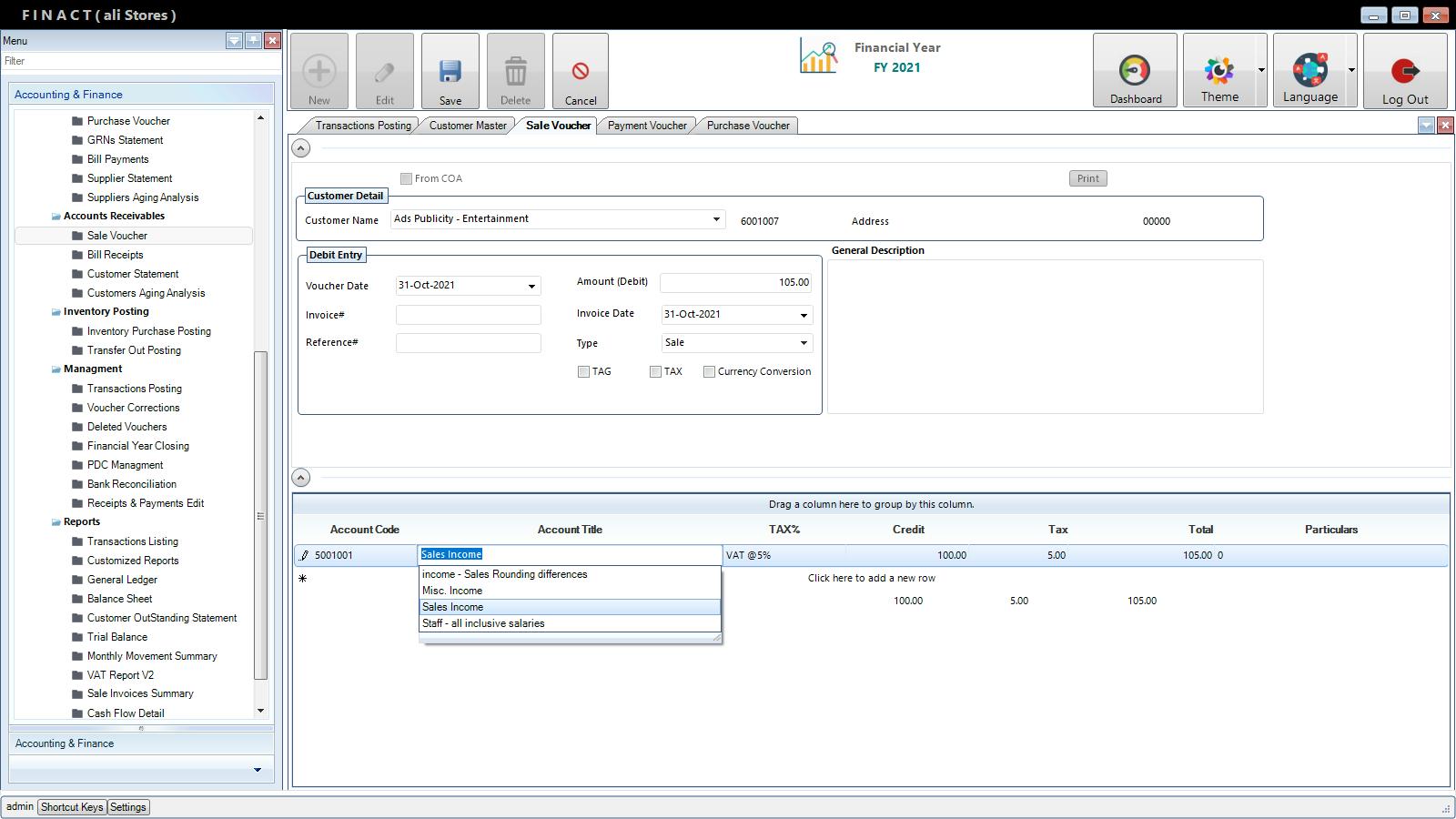Tick the TAX checkbox
The width and height of the screenshot is (1456, 819).
coord(655,371)
